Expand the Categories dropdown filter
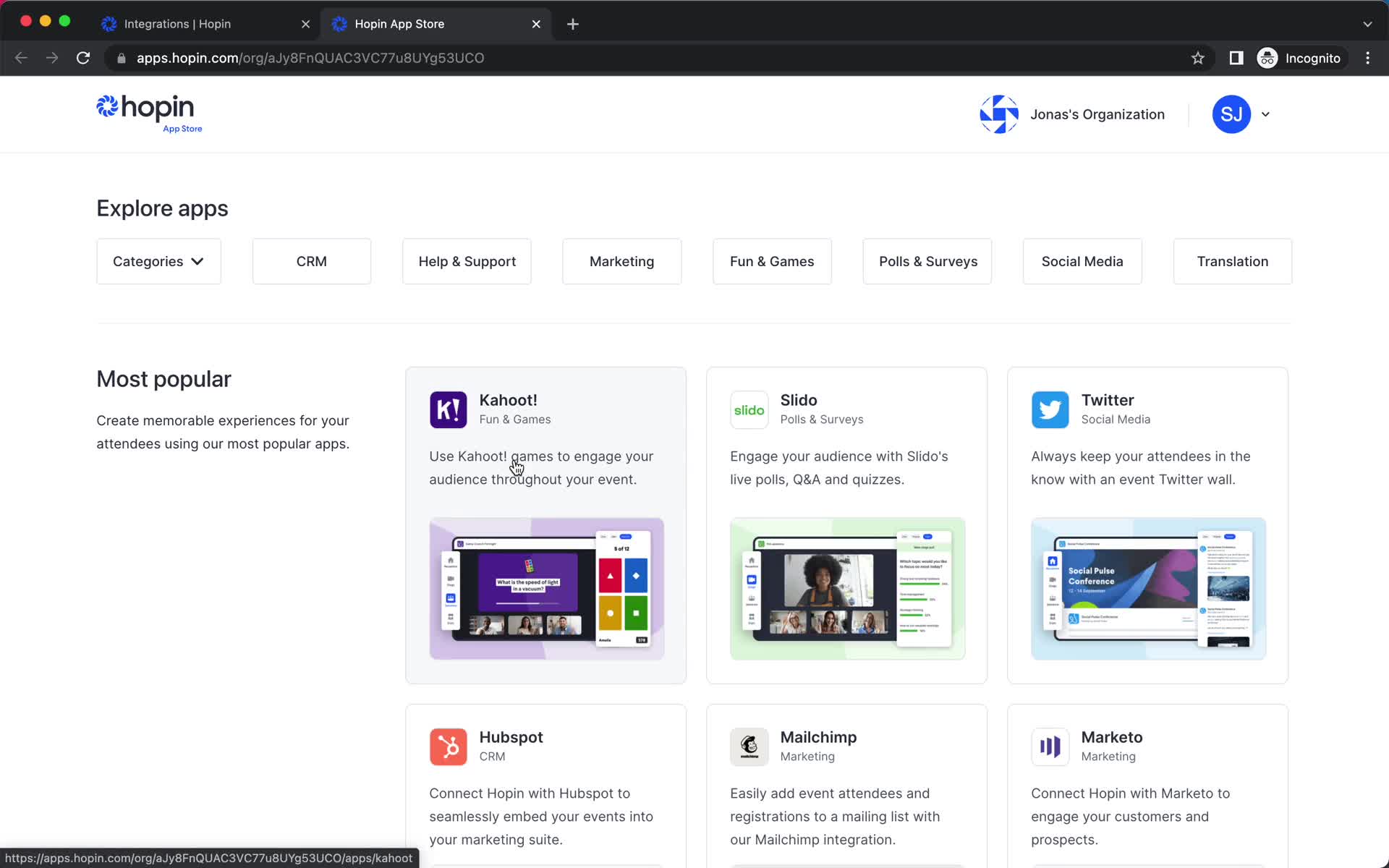 click(158, 261)
